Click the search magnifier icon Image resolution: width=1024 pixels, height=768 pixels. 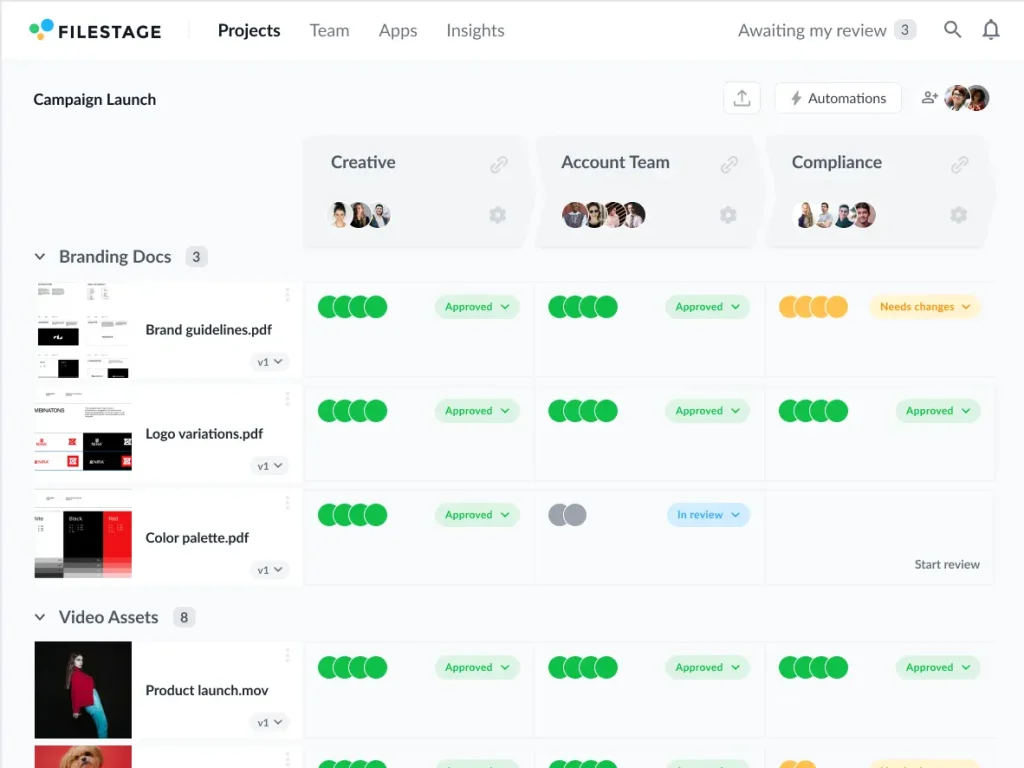952,30
